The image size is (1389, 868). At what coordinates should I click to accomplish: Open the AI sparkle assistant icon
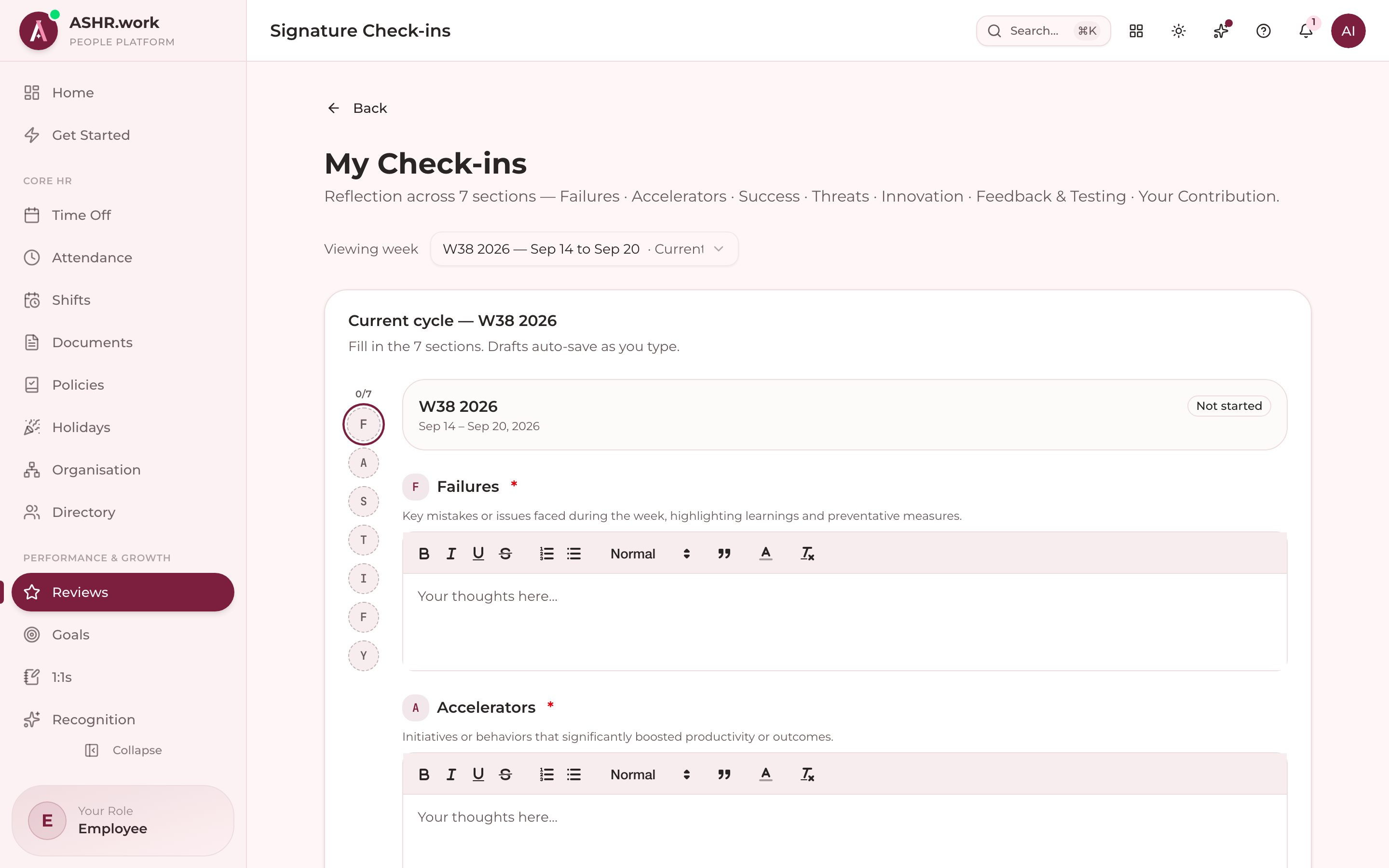point(1221,31)
